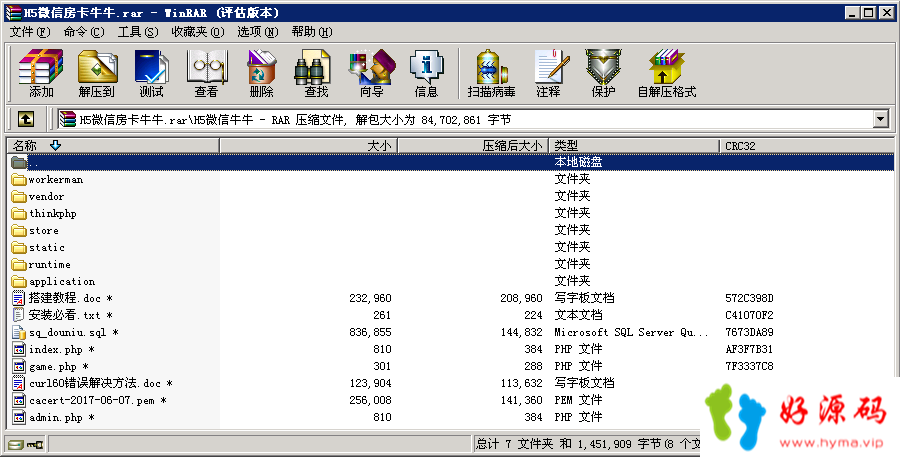Open the 选项(N) menu

click(258, 32)
